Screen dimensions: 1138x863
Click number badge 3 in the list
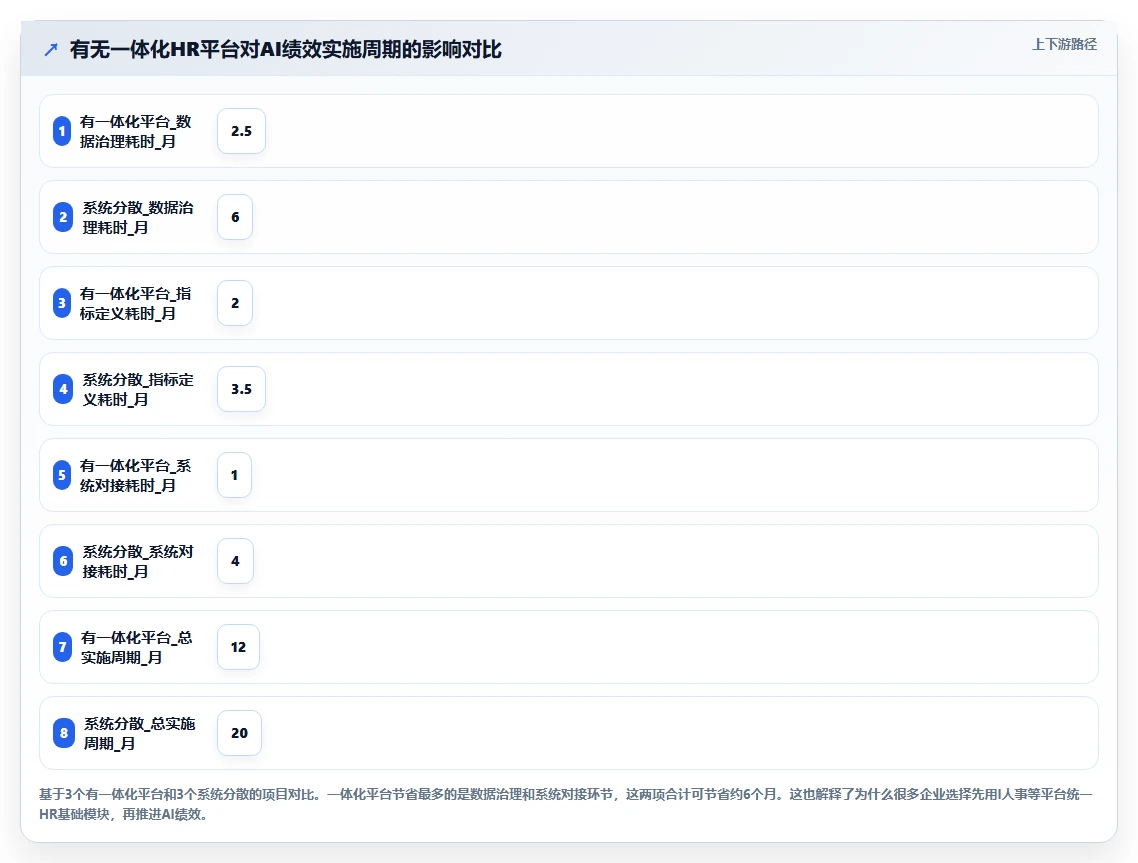(x=62, y=303)
